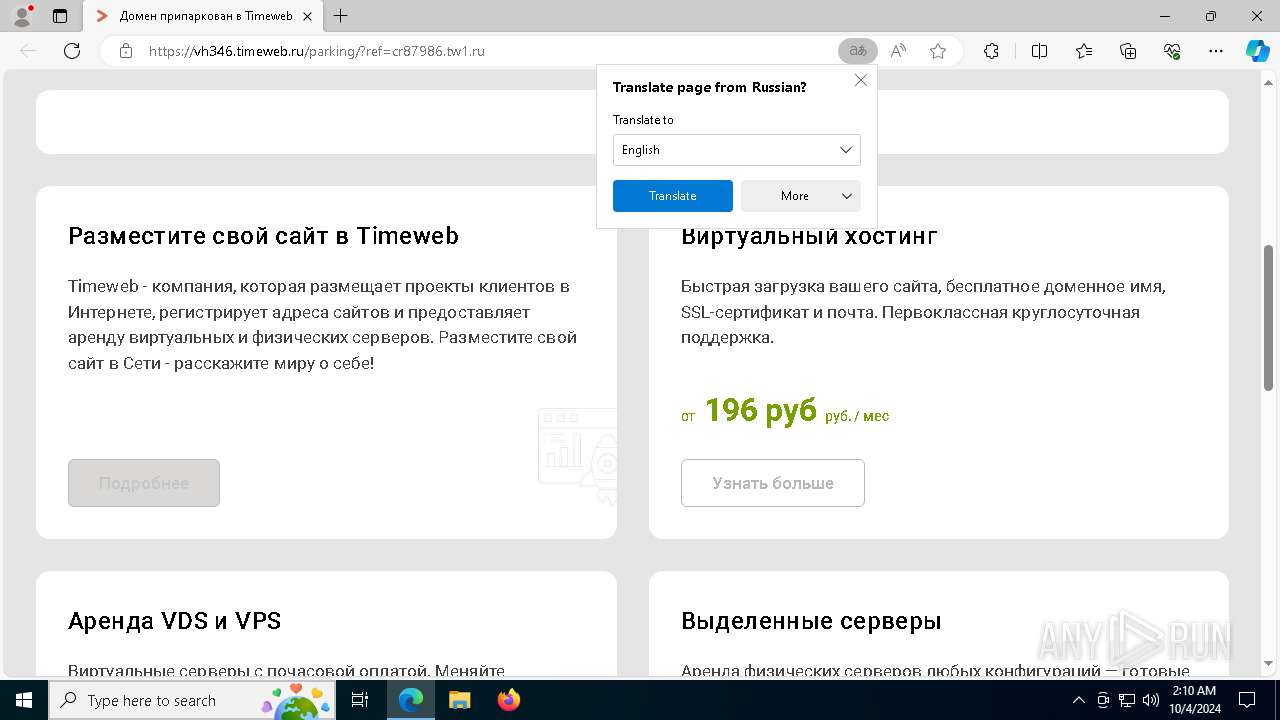Open the browser profile icon
The image size is (1280, 720).
click(22, 16)
